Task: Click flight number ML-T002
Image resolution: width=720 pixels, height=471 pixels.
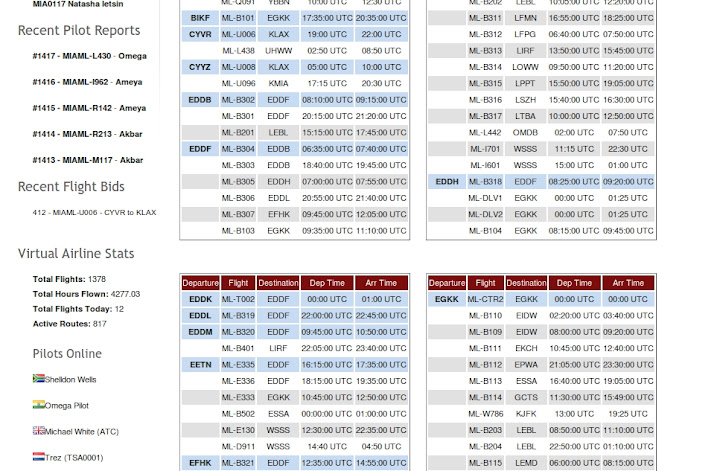Action: 238,299
